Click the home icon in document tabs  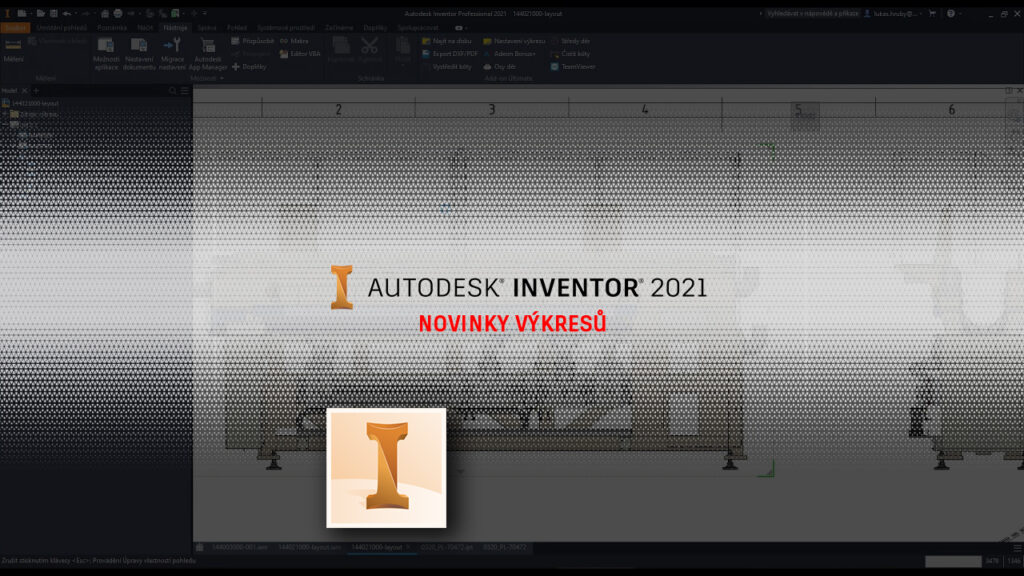200,547
